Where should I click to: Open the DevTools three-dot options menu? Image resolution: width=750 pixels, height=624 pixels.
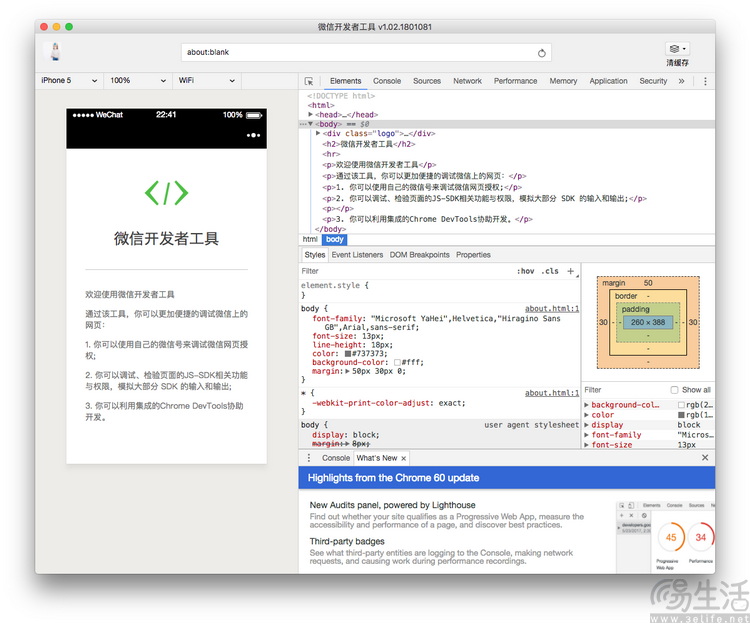click(x=705, y=81)
